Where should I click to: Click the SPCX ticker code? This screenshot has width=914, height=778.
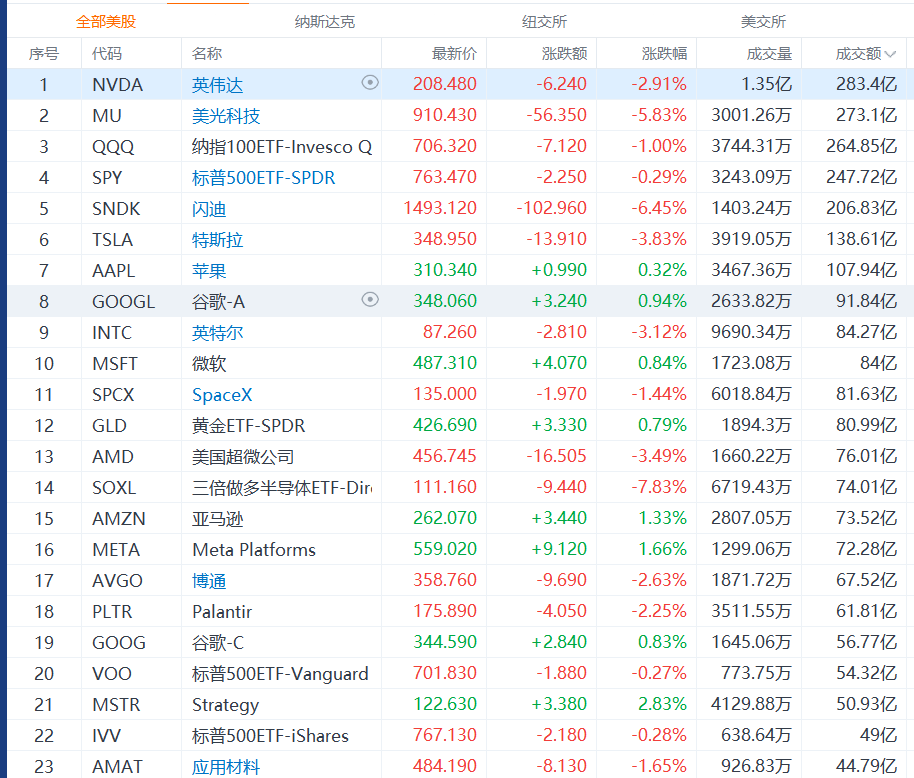113,395
